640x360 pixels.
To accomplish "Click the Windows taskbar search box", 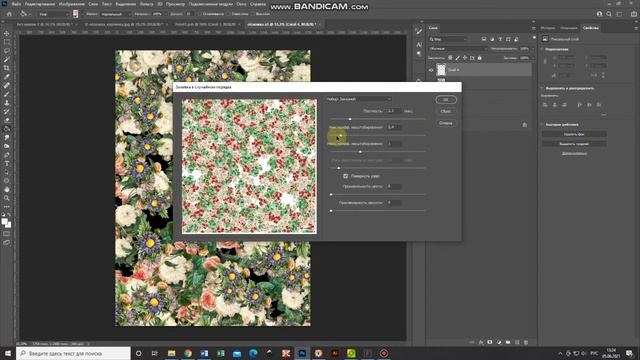I will (73, 353).
